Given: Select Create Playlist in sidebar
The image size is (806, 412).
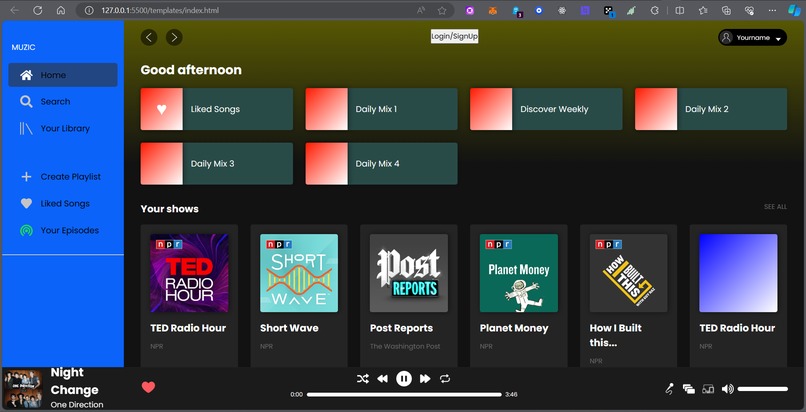Looking at the screenshot, I should tap(63, 177).
